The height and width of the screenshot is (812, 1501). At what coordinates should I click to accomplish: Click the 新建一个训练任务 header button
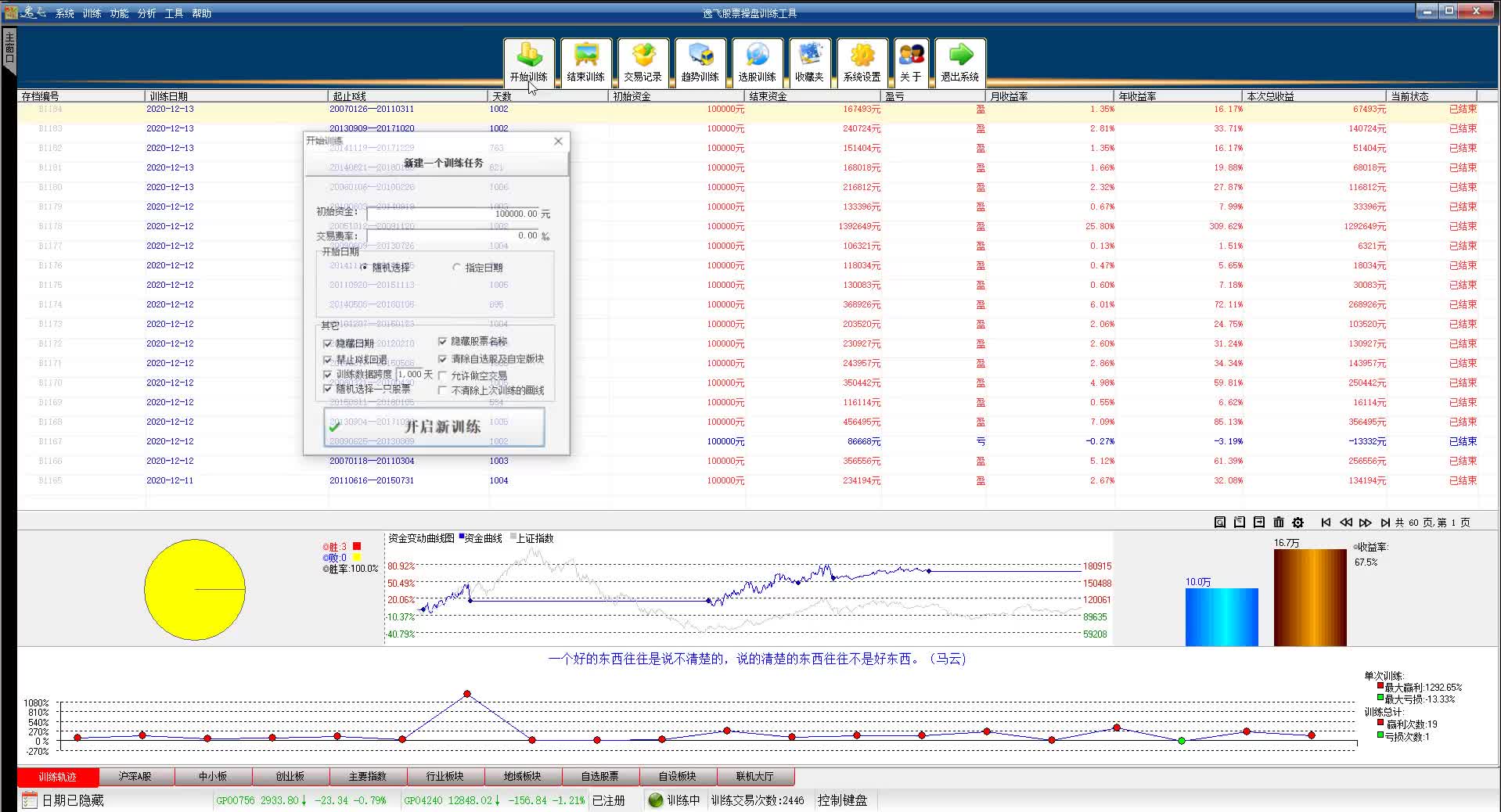coord(437,163)
